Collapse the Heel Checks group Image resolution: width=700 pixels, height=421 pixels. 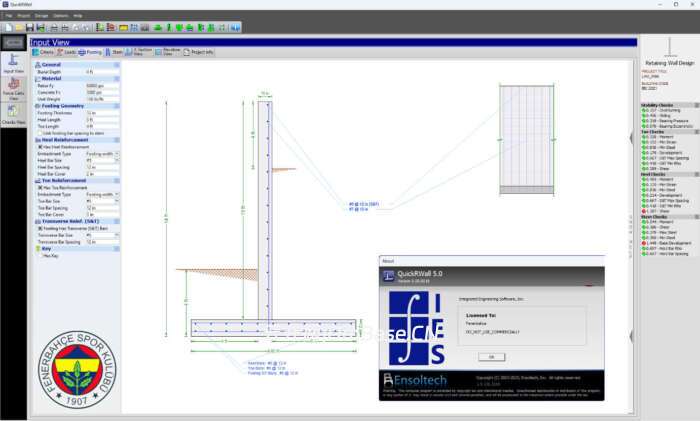(696, 174)
